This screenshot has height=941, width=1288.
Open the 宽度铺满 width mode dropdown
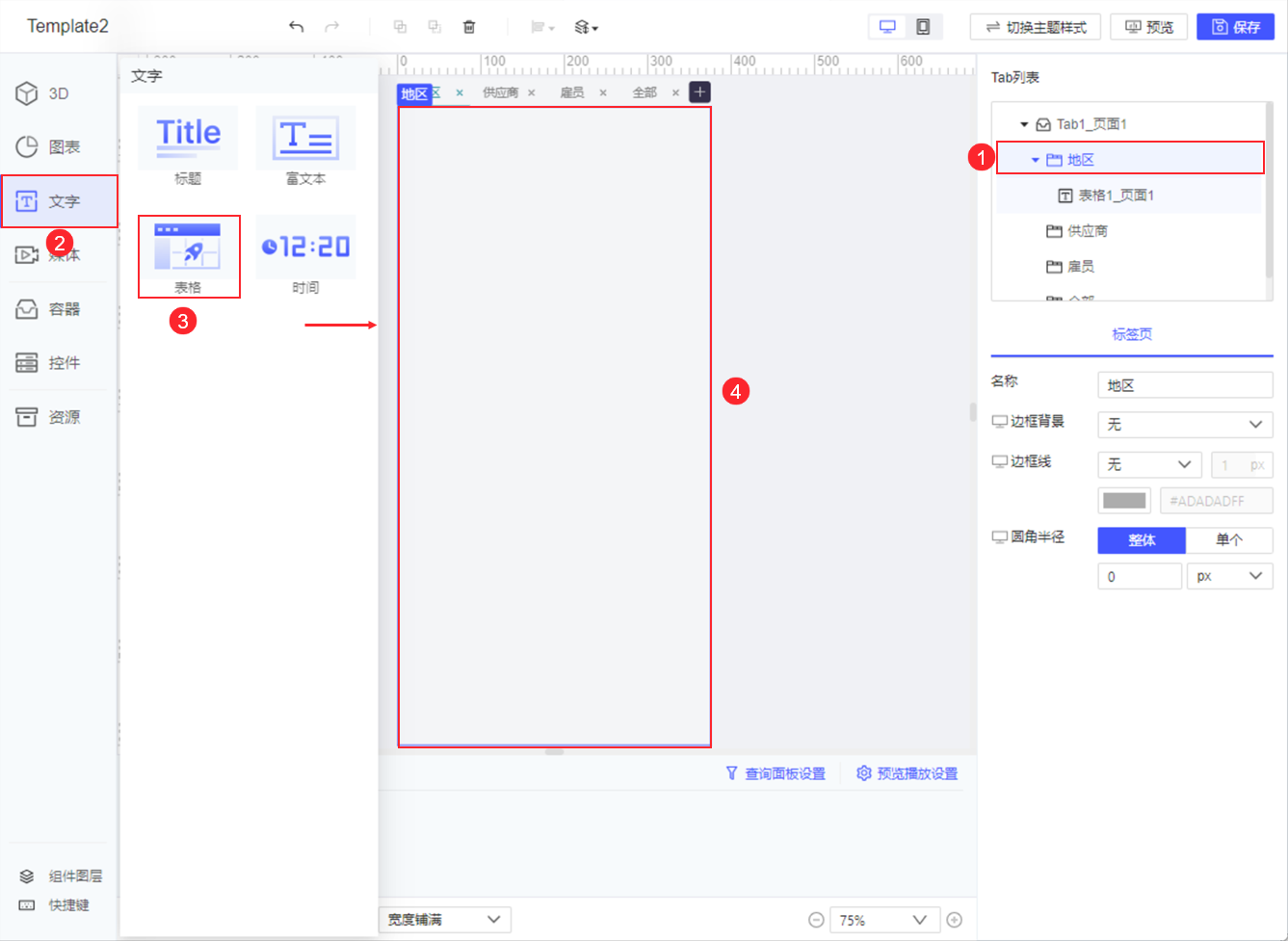pos(445,920)
